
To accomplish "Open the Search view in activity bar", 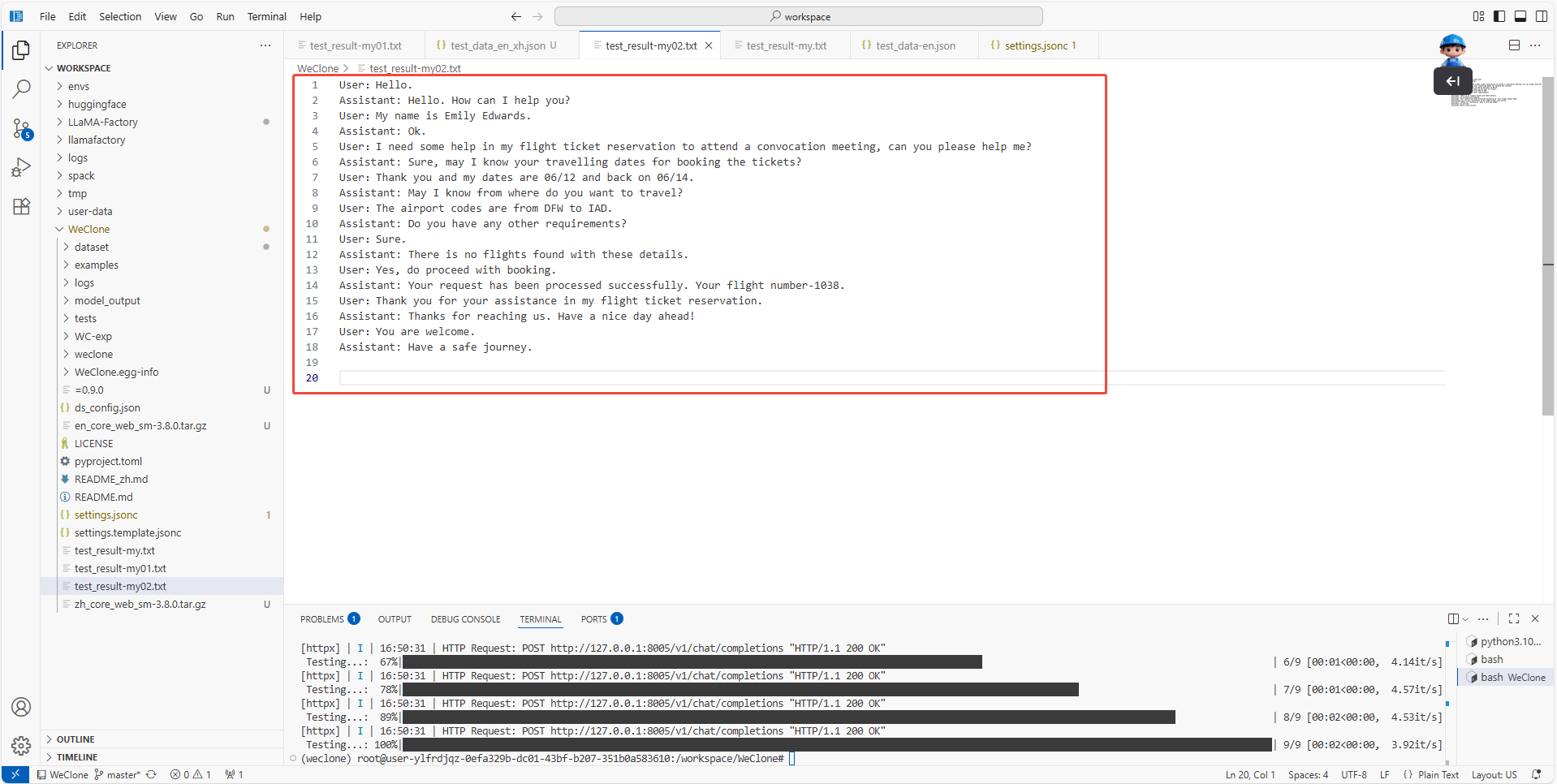I will pyautogui.click(x=21, y=89).
